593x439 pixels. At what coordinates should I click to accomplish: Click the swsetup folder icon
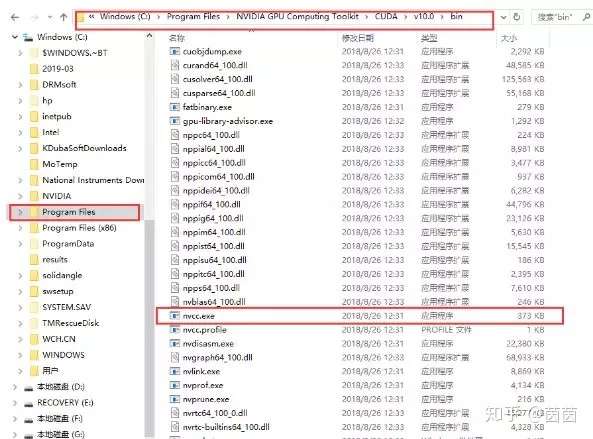point(34,292)
